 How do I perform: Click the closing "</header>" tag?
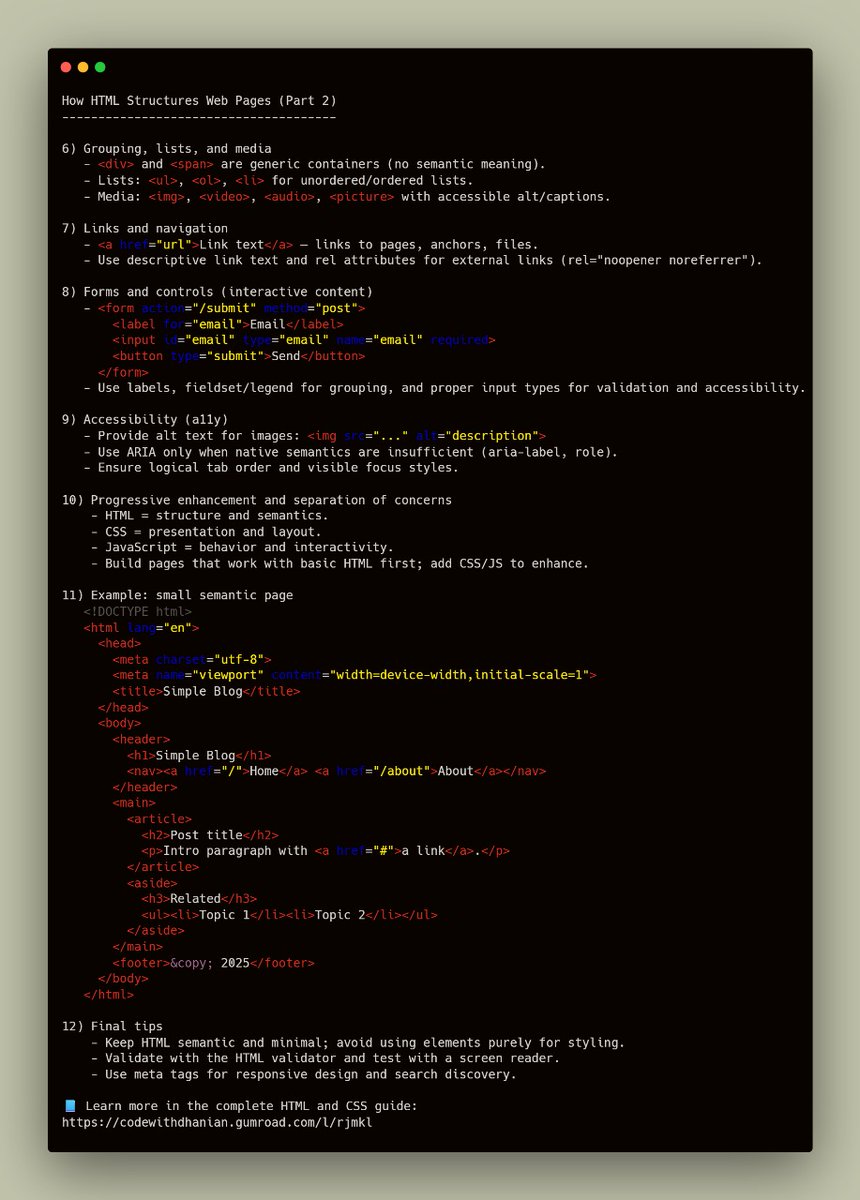point(144,787)
